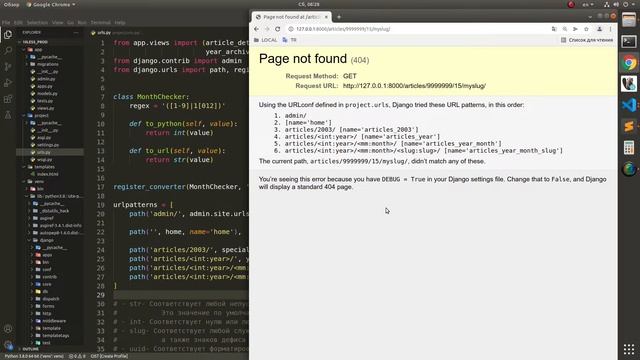Click the Chrome address bar URL
The width and height of the screenshot is (640, 360).
(x=343, y=29)
